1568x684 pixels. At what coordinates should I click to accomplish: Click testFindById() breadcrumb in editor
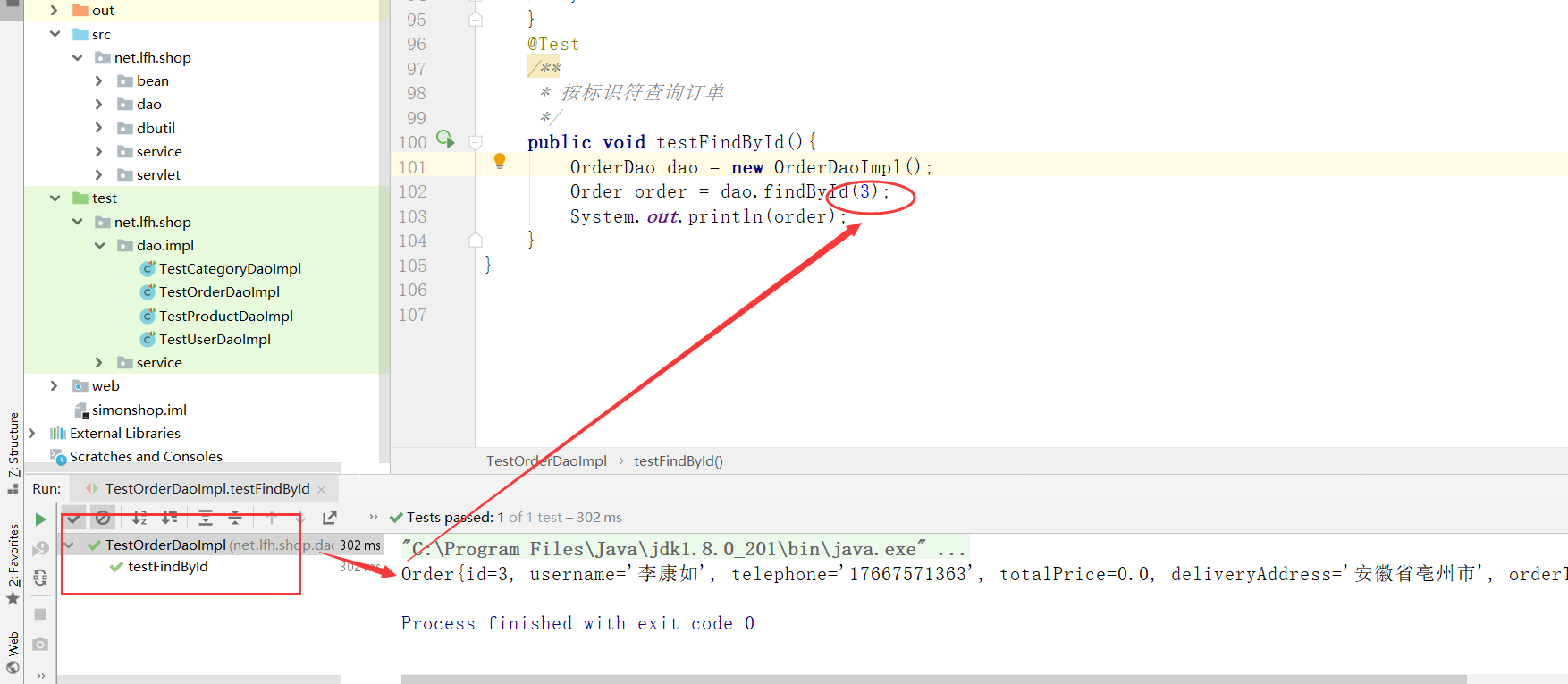click(x=679, y=461)
